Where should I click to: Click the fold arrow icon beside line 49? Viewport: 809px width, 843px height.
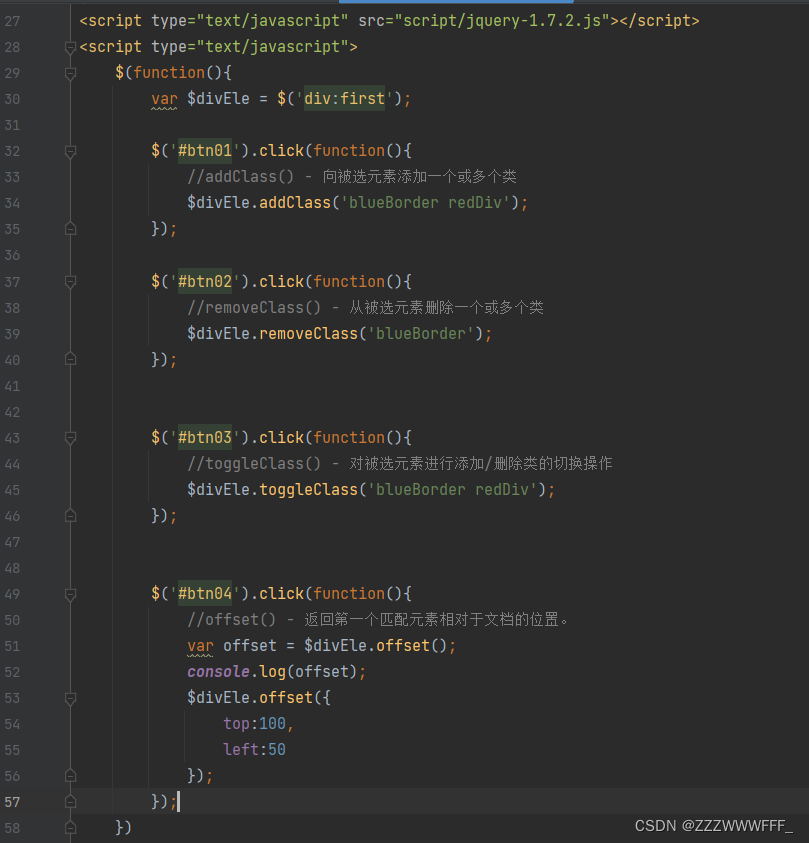[70, 593]
